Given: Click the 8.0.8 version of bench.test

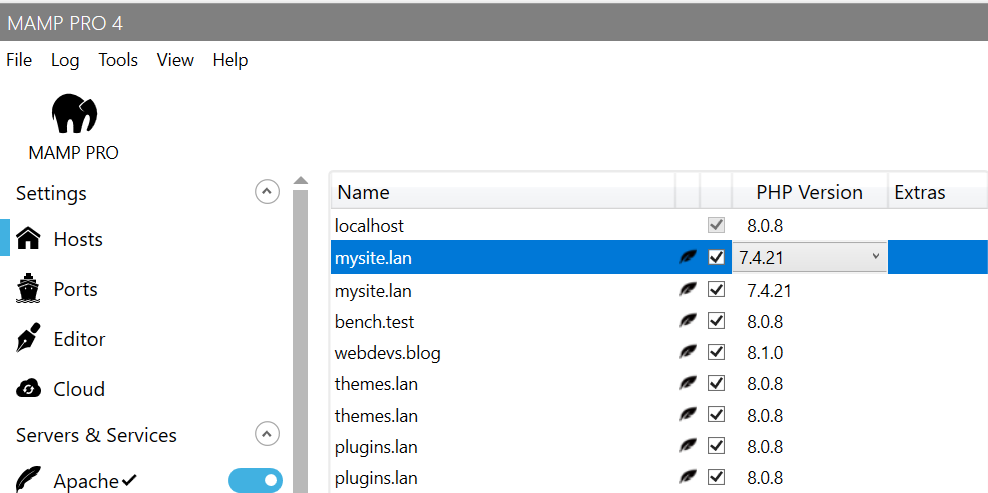Looking at the screenshot, I should coord(765,322).
